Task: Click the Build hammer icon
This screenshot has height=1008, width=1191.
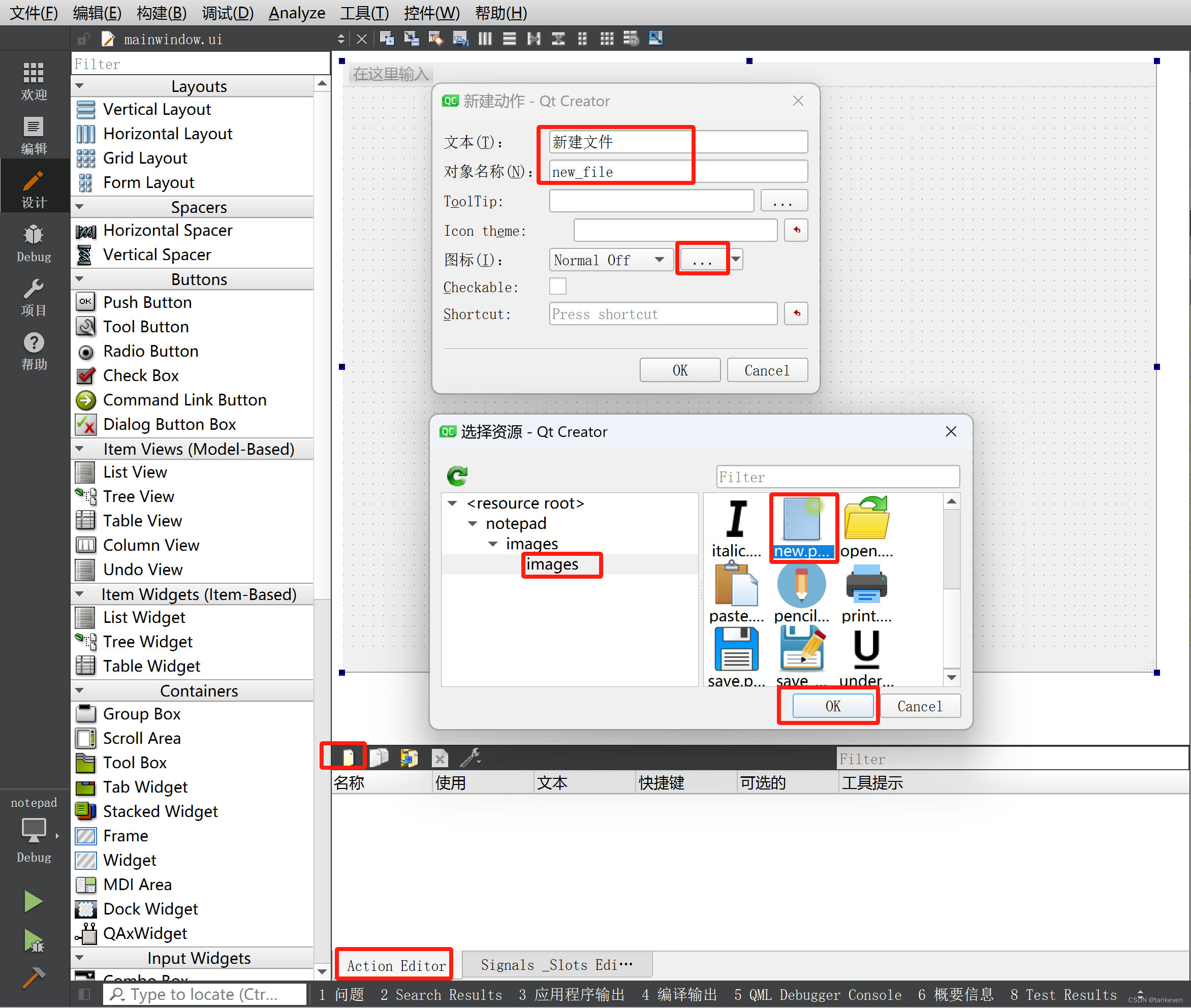Action: click(33, 976)
